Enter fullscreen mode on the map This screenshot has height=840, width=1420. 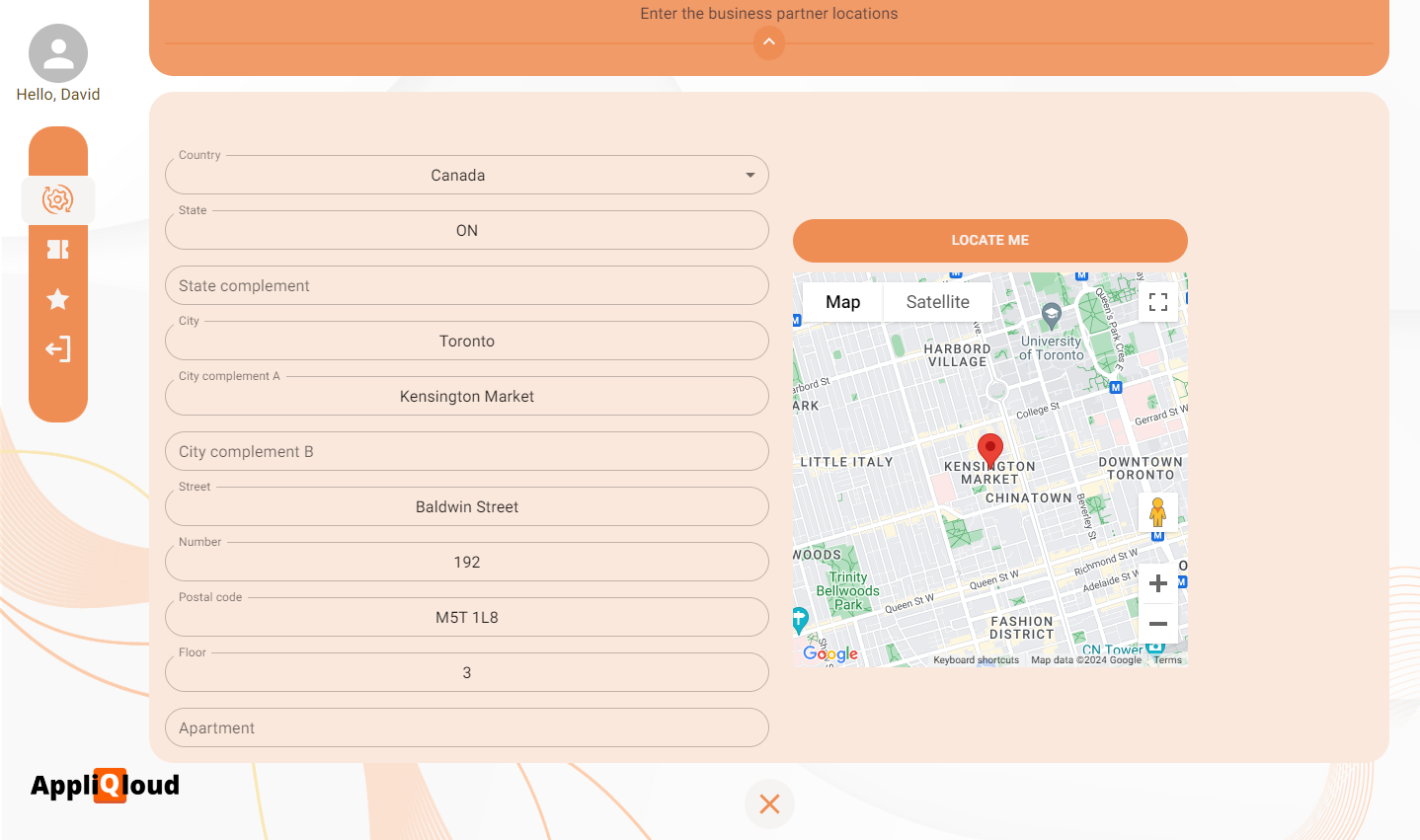pyautogui.click(x=1157, y=302)
